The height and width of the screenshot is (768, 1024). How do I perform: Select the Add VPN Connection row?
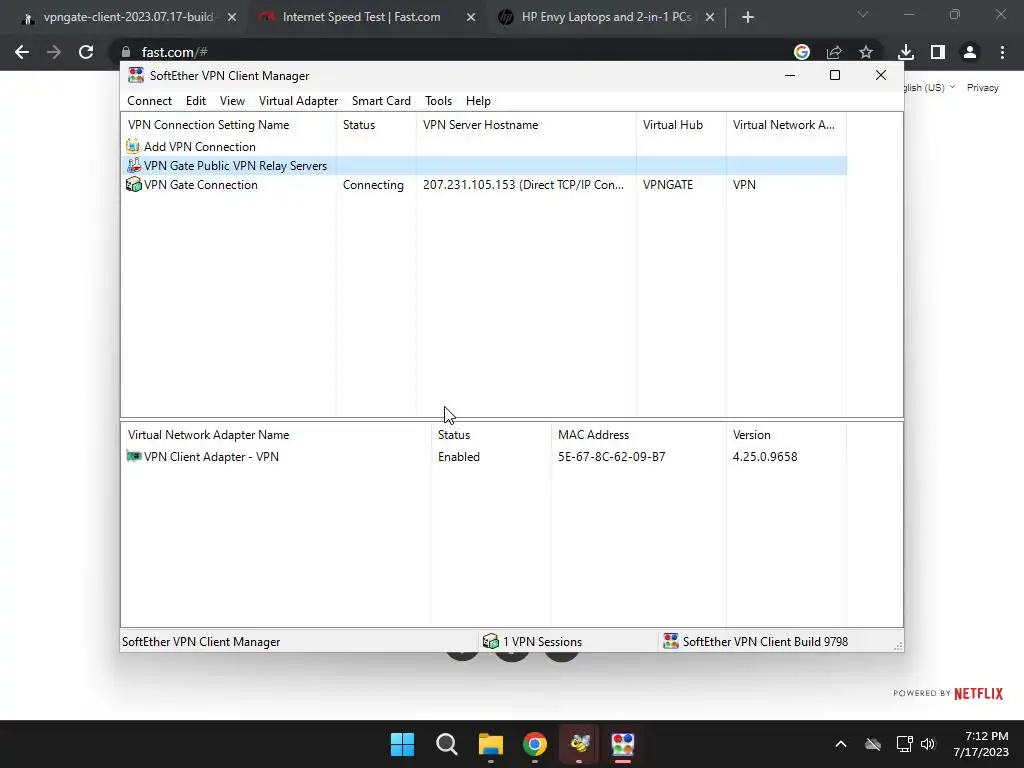point(483,146)
